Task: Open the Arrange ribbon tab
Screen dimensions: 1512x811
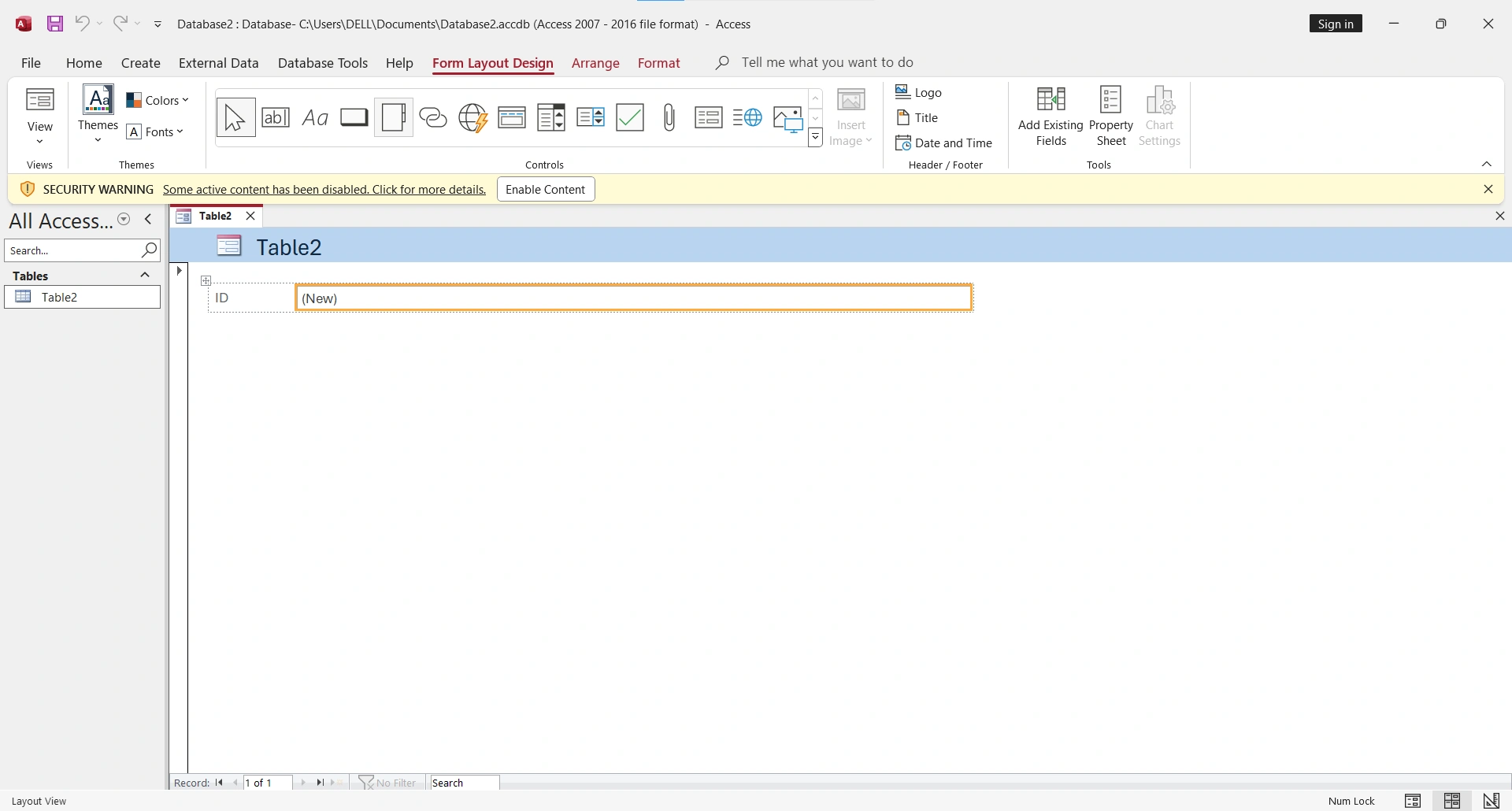Action: point(595,63)
